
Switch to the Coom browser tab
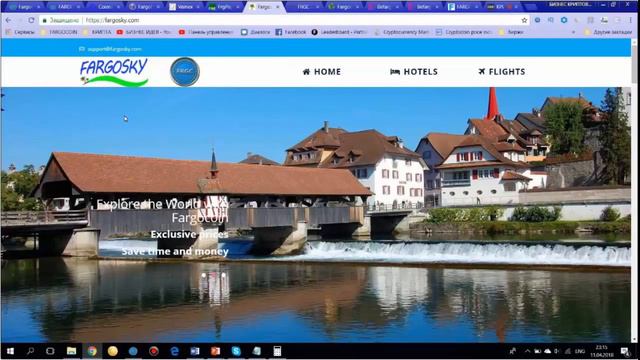coord(104,7)
